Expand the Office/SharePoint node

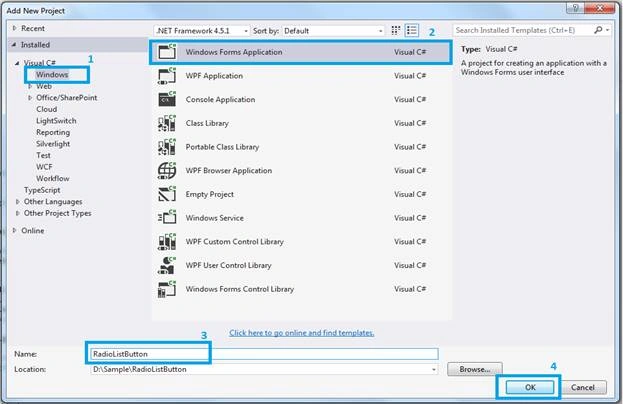point(30,97)
